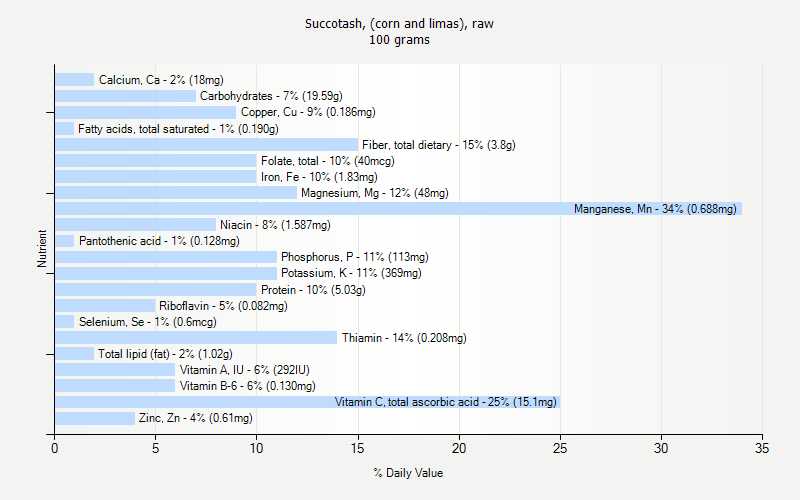800x500 pixels.
Task: Click the 'Vitamin A, IU - 6% (292IU)' label
Action: click(244, 370)
